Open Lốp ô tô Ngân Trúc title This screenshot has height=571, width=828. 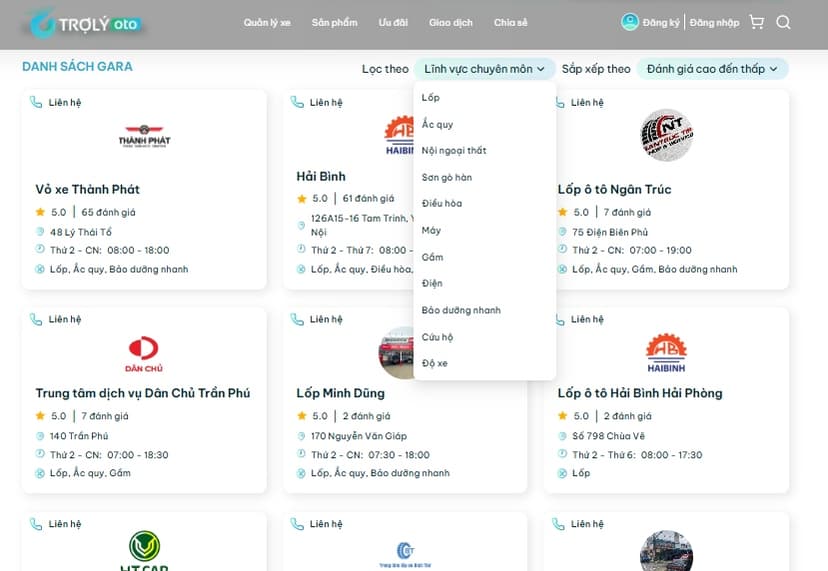coord(614,189)
